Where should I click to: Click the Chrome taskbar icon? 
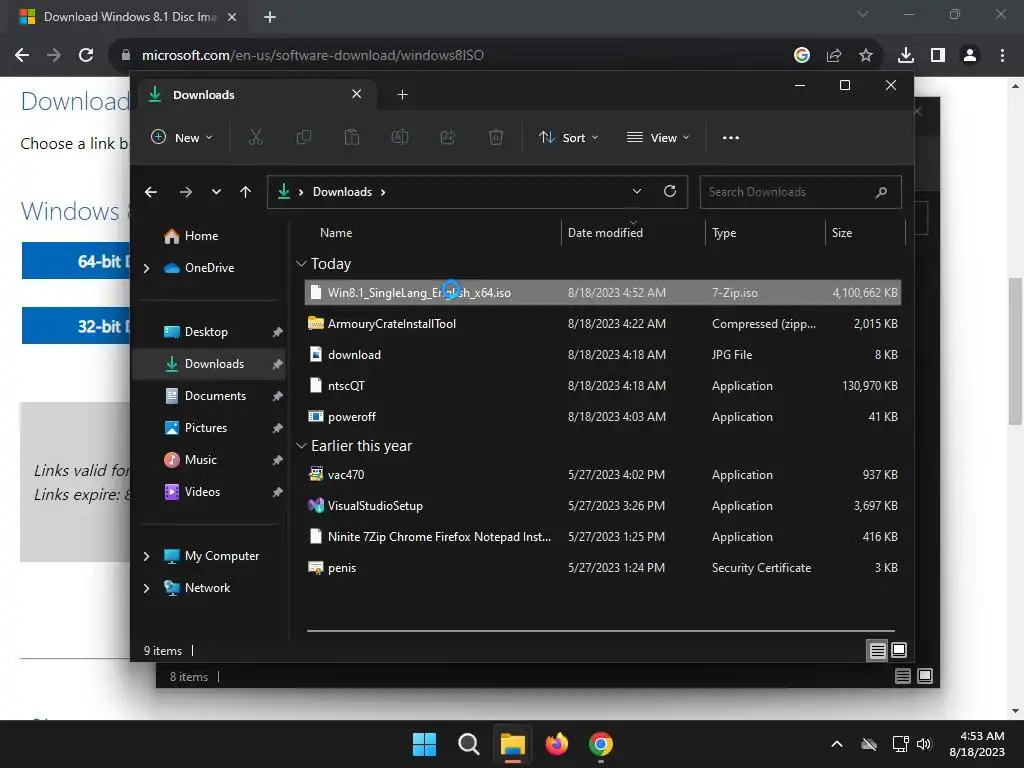(601, 744)
